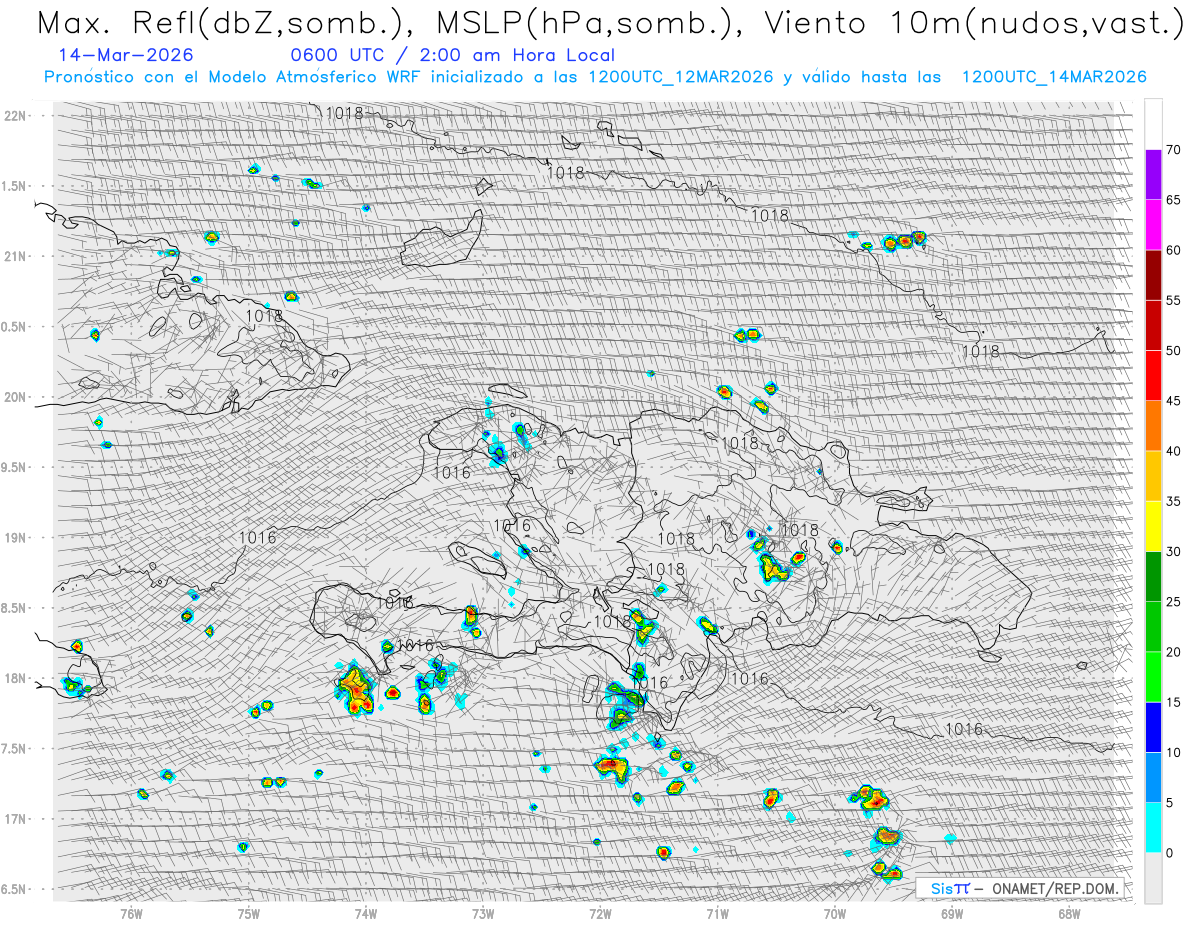Click the '74W' longitude label
Viewport: 1200px width, 927px height.
coord(365,914)
